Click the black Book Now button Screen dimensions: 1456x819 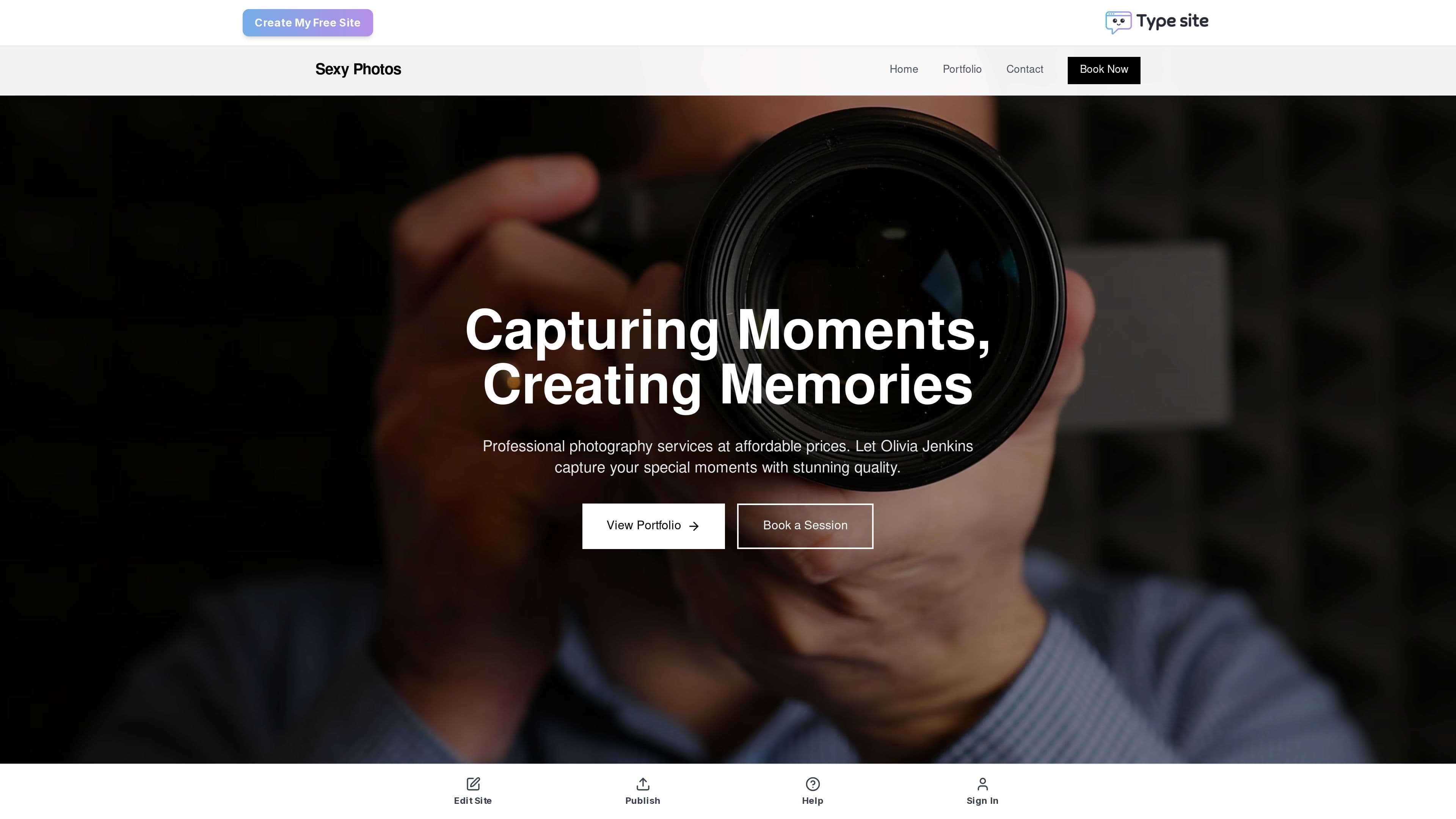point(1103,70)
